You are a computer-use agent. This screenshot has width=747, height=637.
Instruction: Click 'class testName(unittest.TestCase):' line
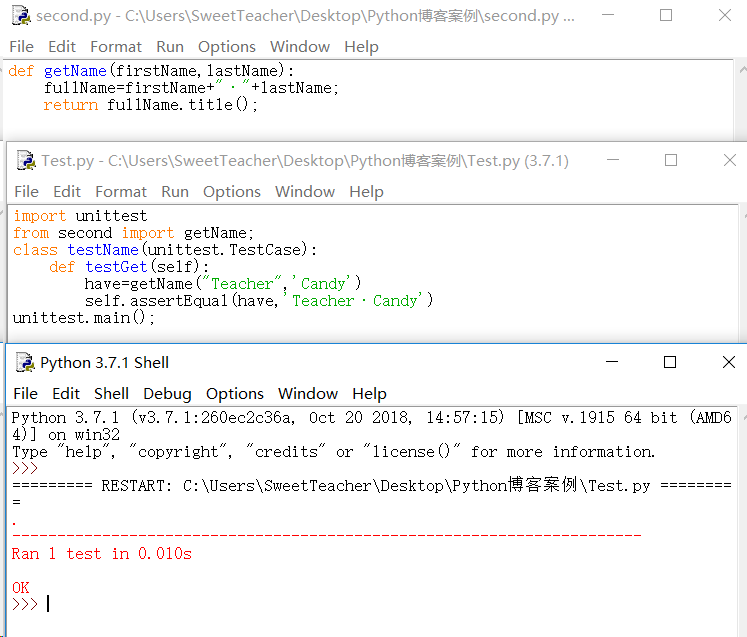165,250
